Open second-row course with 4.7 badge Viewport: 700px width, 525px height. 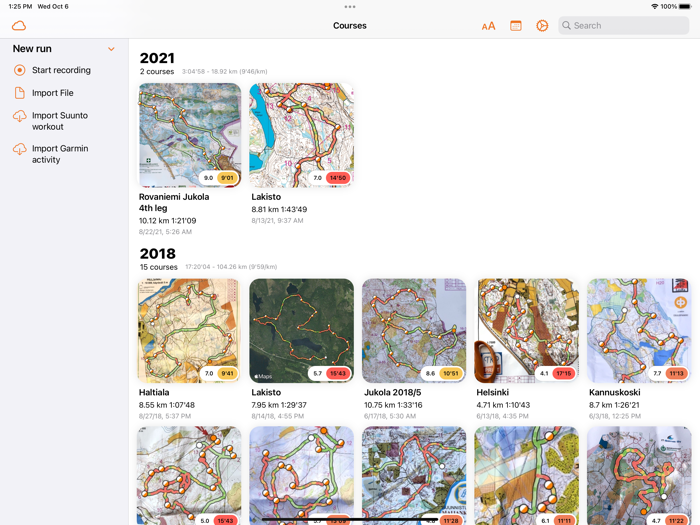point(639,475)
